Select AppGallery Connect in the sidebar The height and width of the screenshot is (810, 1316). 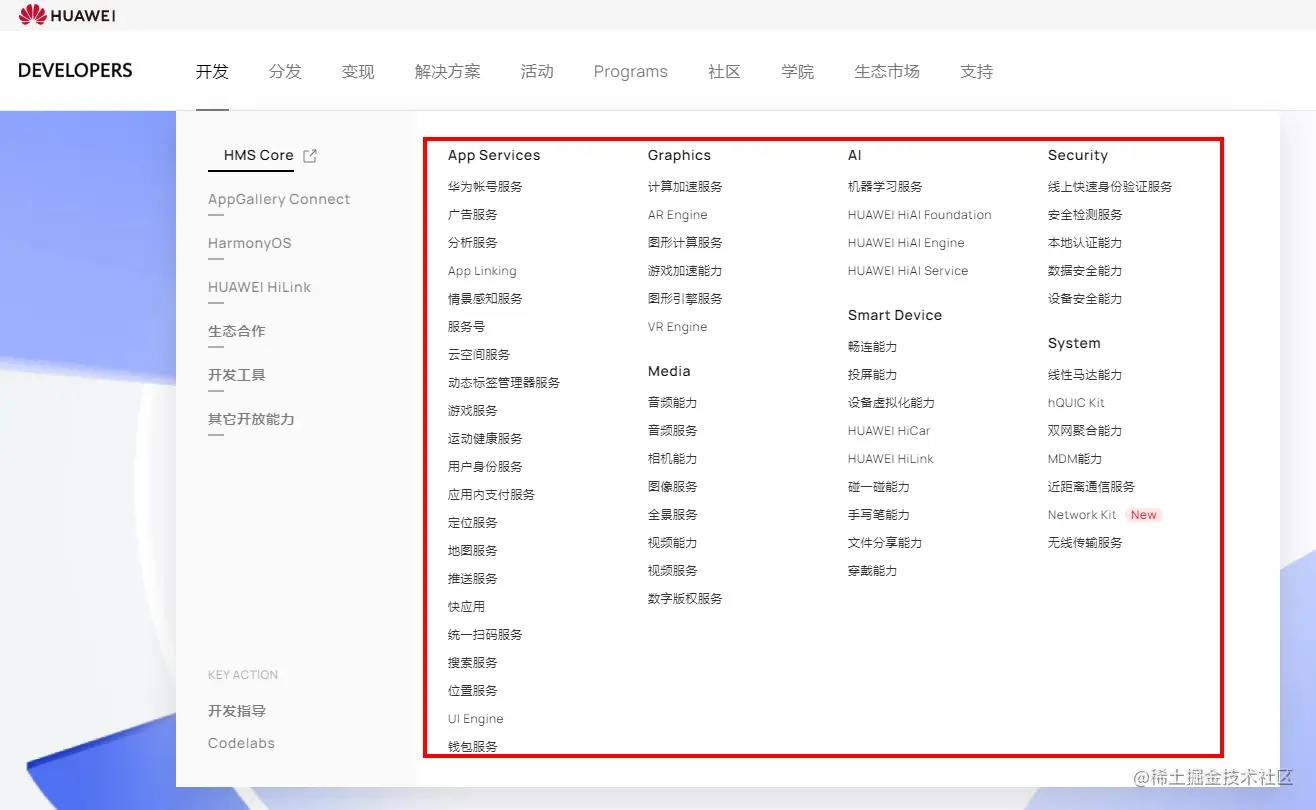coord(279,199)
